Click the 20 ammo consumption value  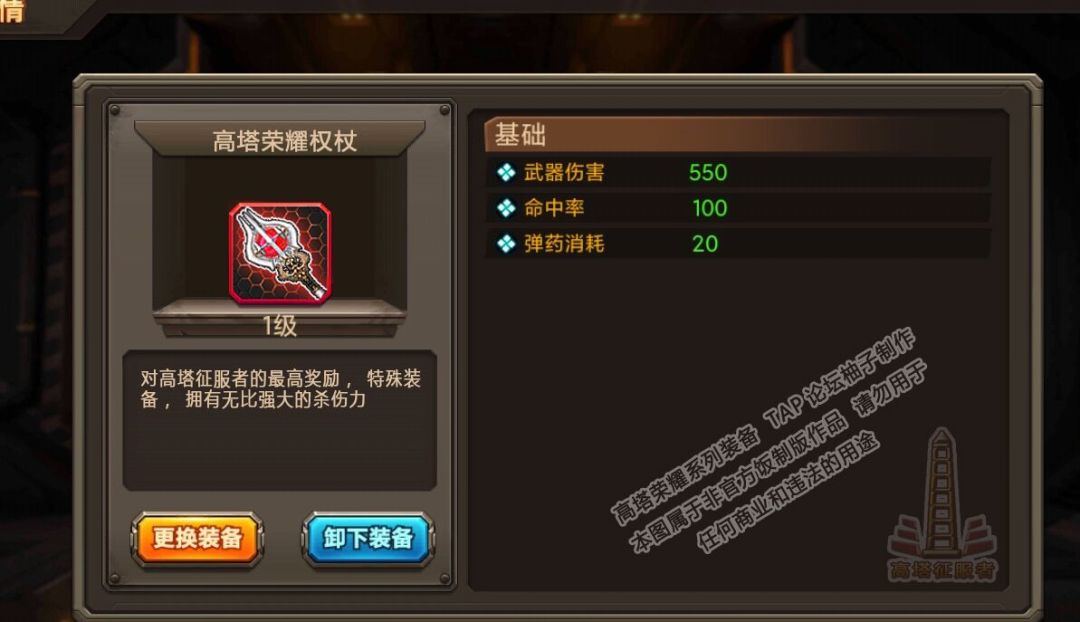pos(705,244)
